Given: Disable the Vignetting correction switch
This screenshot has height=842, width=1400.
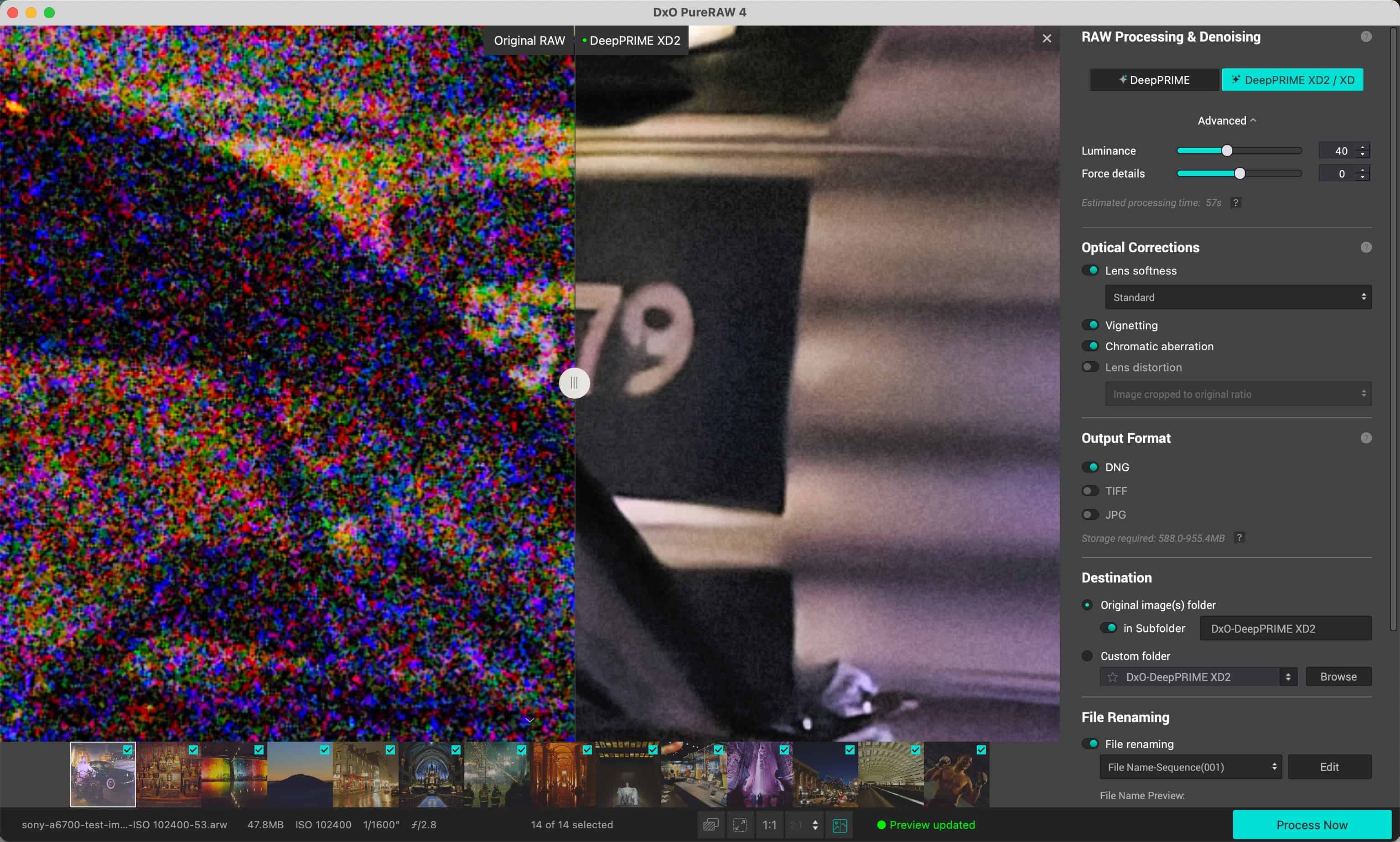Looking at the screenshot, I should click(1090, 325).
